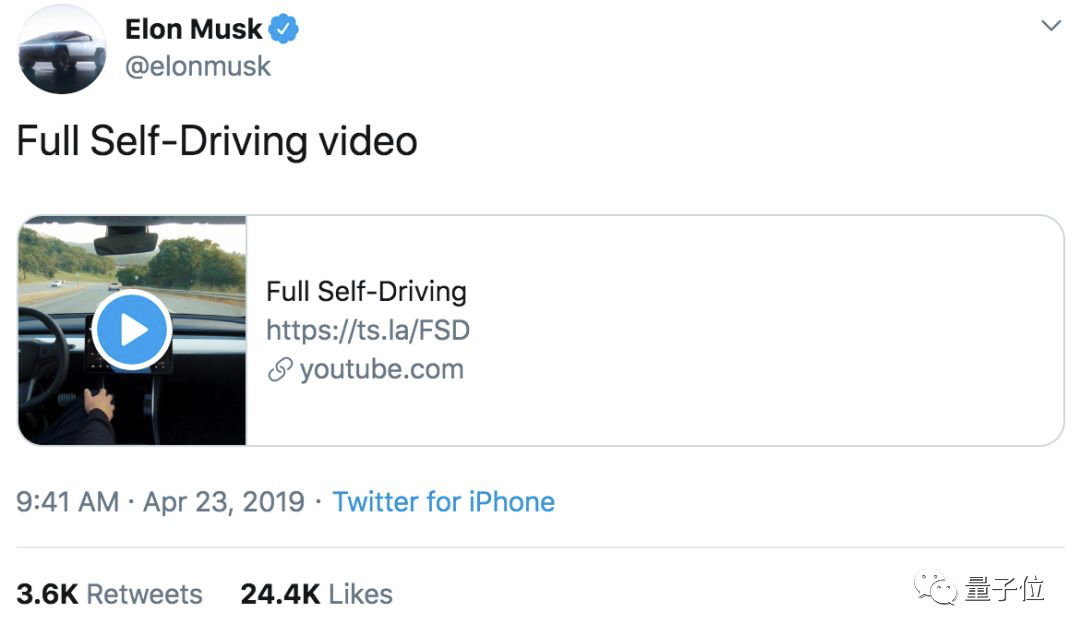Click the 量子位 watermark text
The image size is (1080, 637).
point(1004,589)
